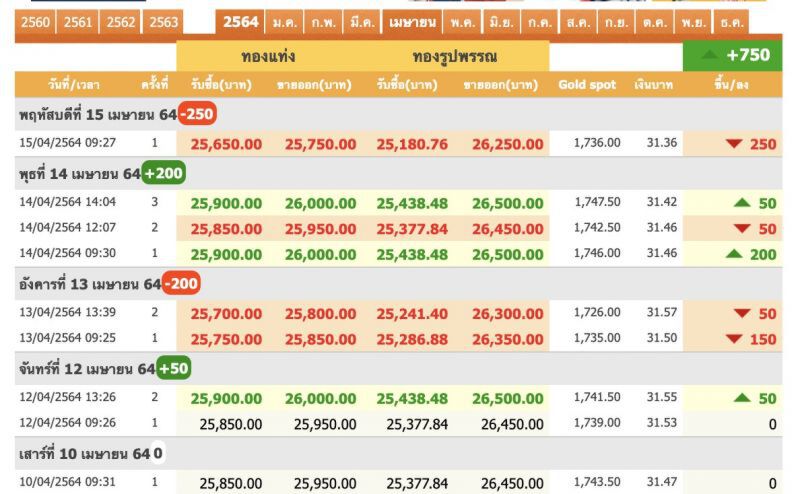Click the เสาร์ที่ 10 เมษายน 64 date heading
This screenshot has width=800, height=494.
click(84, 453)
